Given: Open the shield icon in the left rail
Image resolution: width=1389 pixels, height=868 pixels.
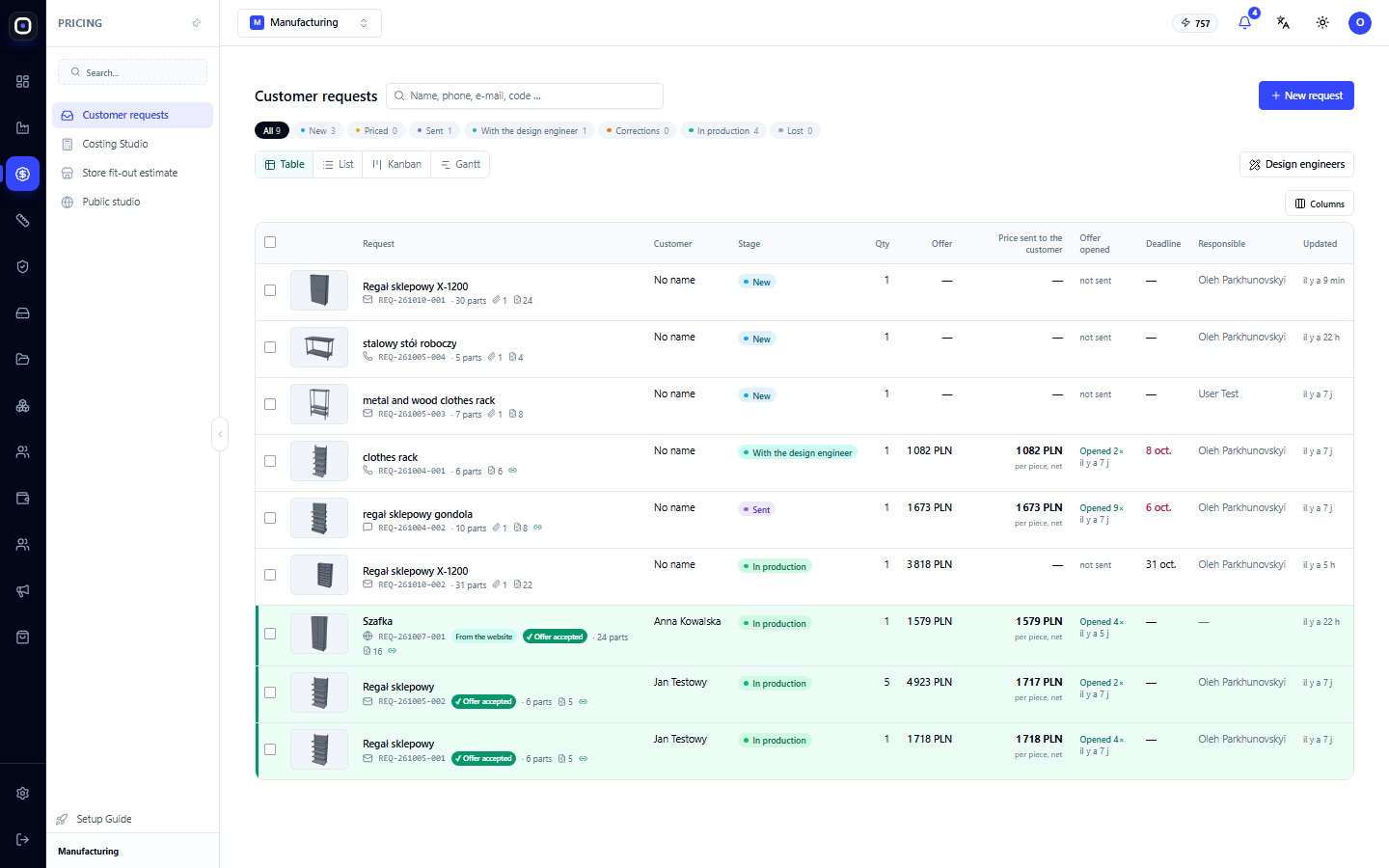Looking at the screenshot, I should point(22,267).
